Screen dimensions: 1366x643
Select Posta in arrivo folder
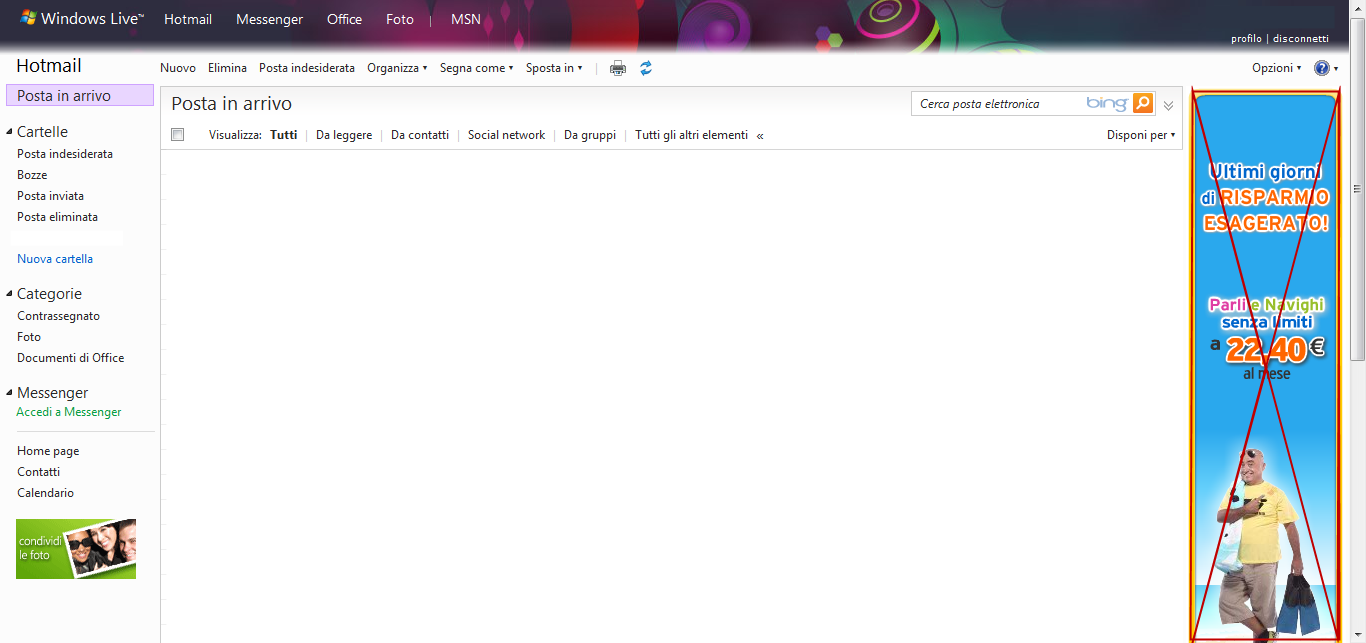[x=80, y=95]
